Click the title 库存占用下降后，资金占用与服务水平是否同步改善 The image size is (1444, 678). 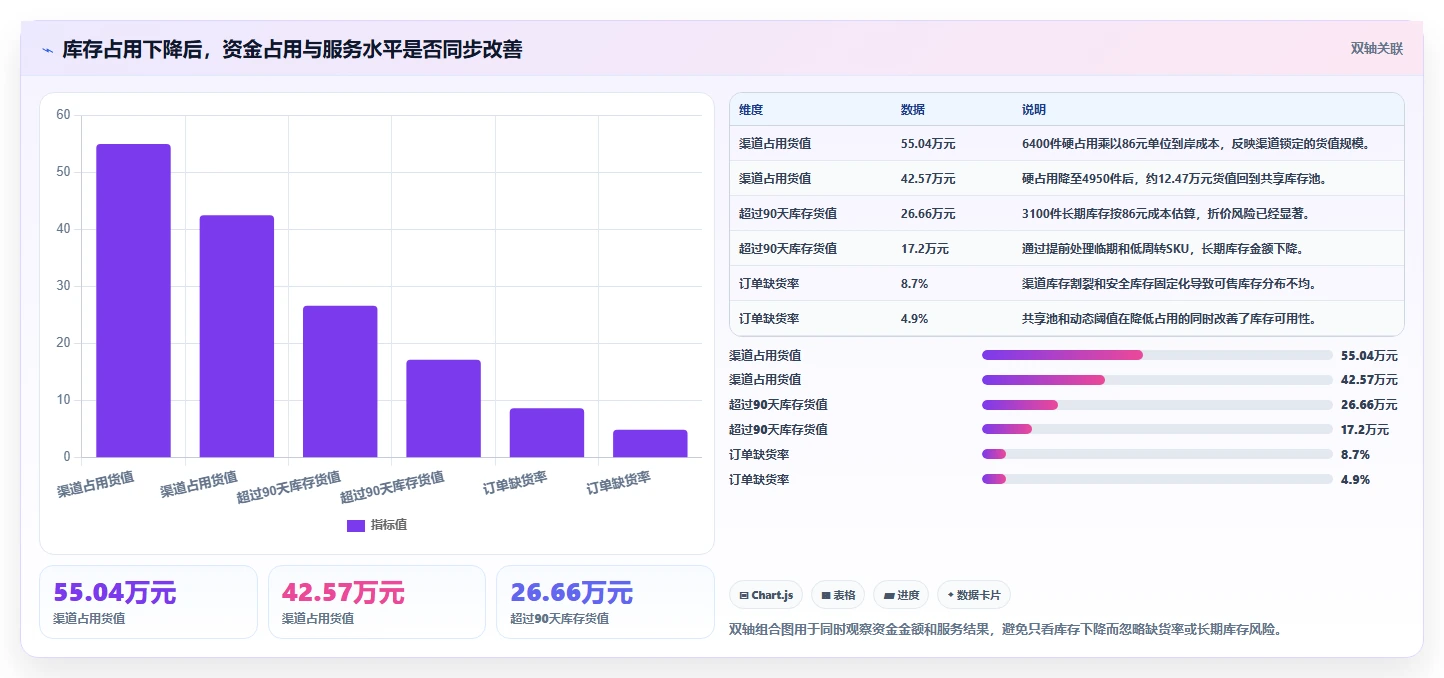point(292,49)
